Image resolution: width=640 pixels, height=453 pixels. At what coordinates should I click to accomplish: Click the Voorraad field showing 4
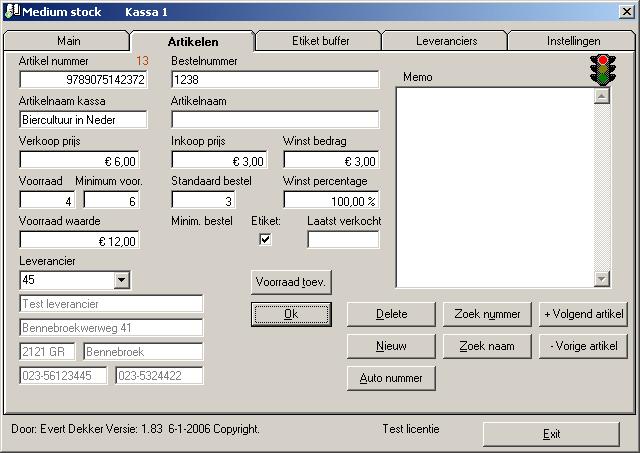click(x=47, y=200)
